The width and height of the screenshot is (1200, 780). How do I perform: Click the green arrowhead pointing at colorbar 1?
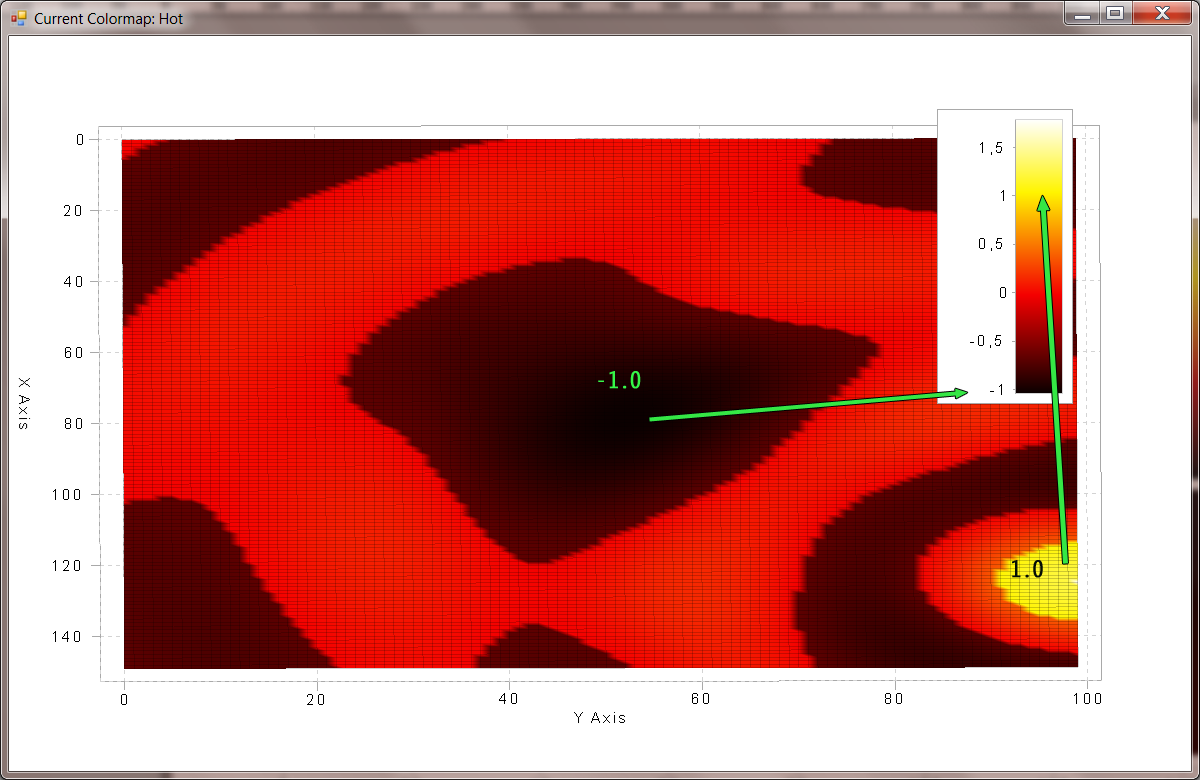[x=1043, y=203]
